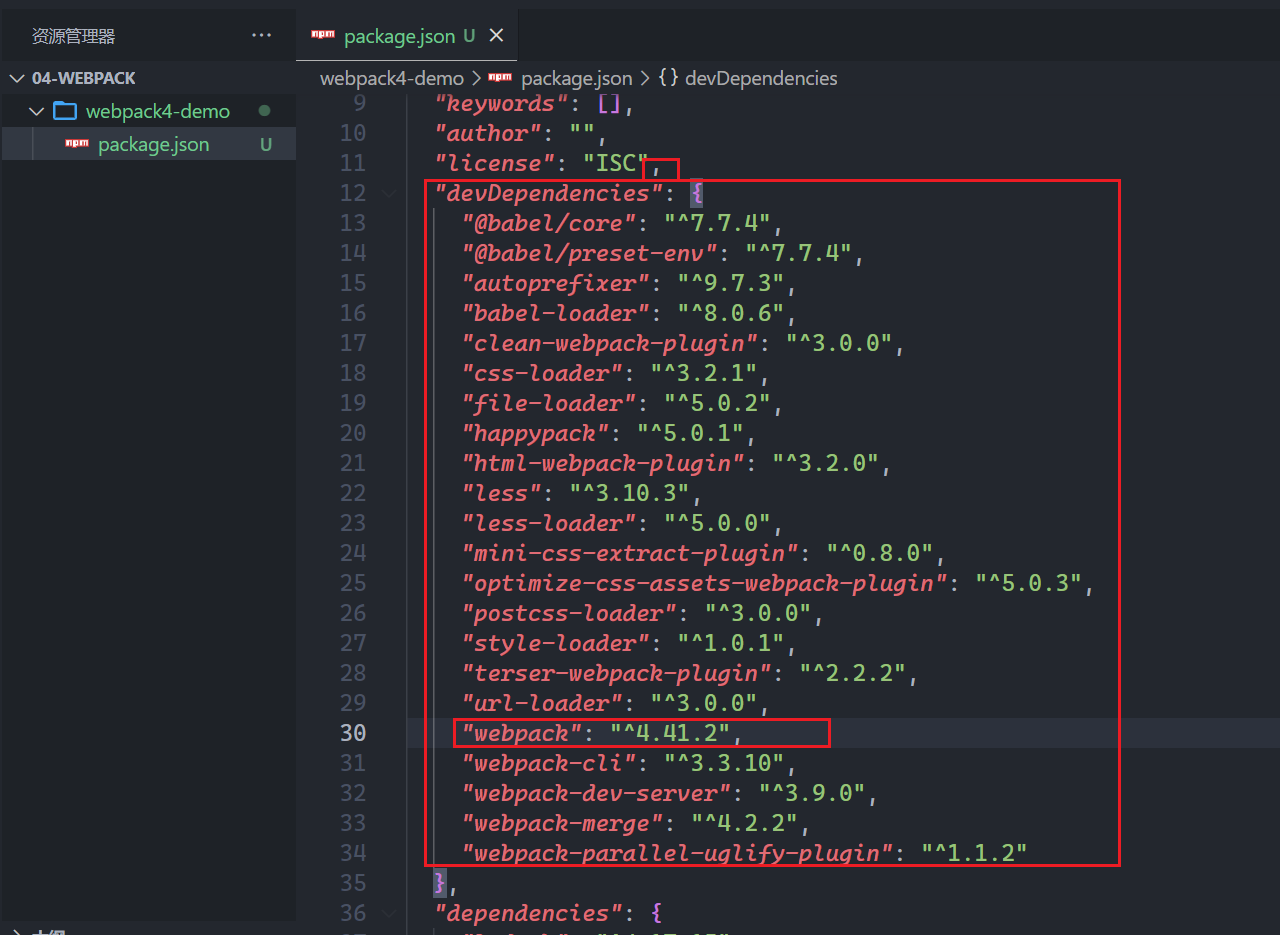The width and height of the screenshot is (1280, 935).
Task: Click the "terser-webpack-plugin" key
Action: click(617, 673)
